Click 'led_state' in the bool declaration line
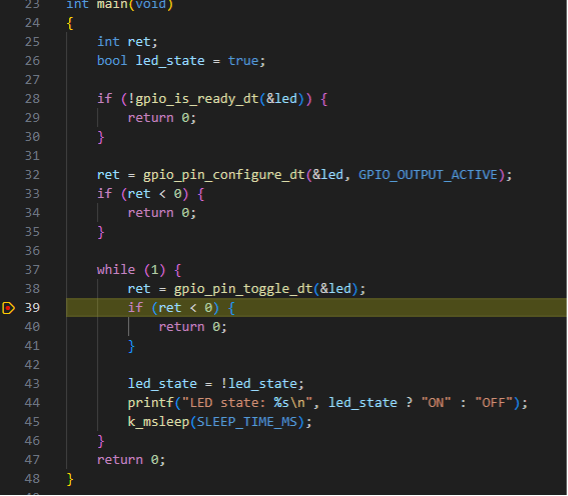568x496 pixels. tap(170, 61)
